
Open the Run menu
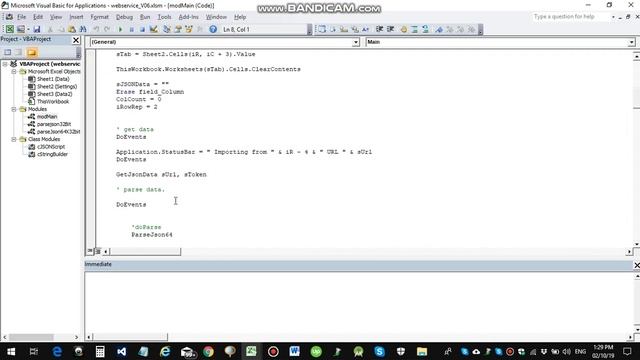pos(145,17)
